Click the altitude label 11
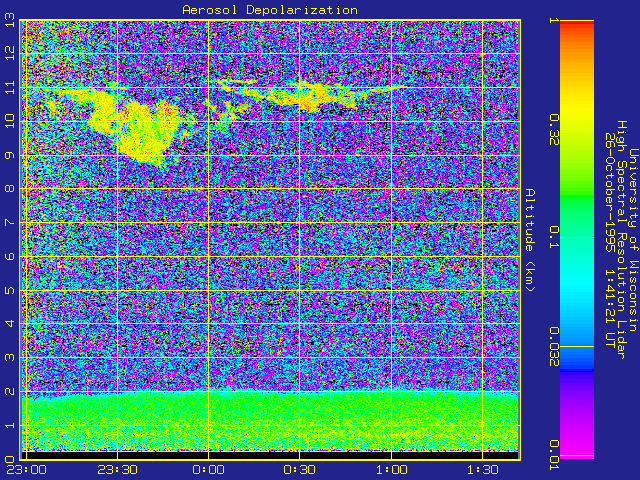This screenshot has height=480, width=640. (x=10, y=87)
